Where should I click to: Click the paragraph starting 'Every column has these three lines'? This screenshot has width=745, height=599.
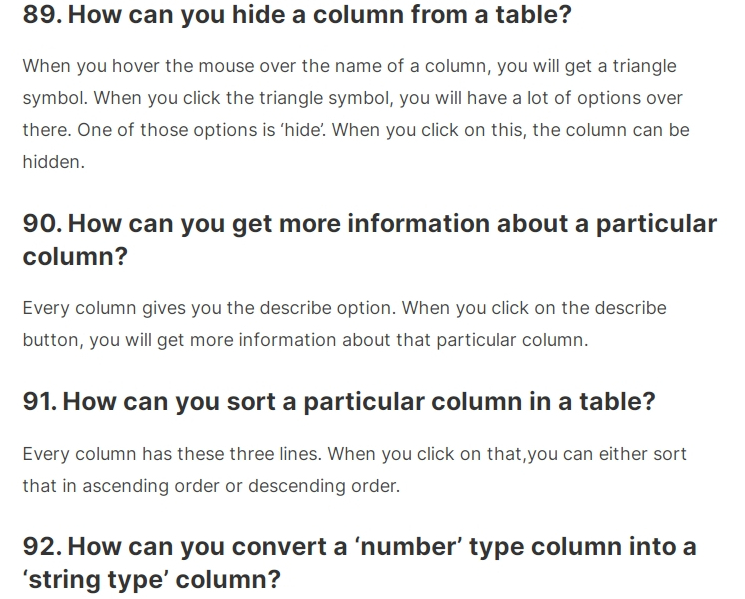(x=354, y=470)
